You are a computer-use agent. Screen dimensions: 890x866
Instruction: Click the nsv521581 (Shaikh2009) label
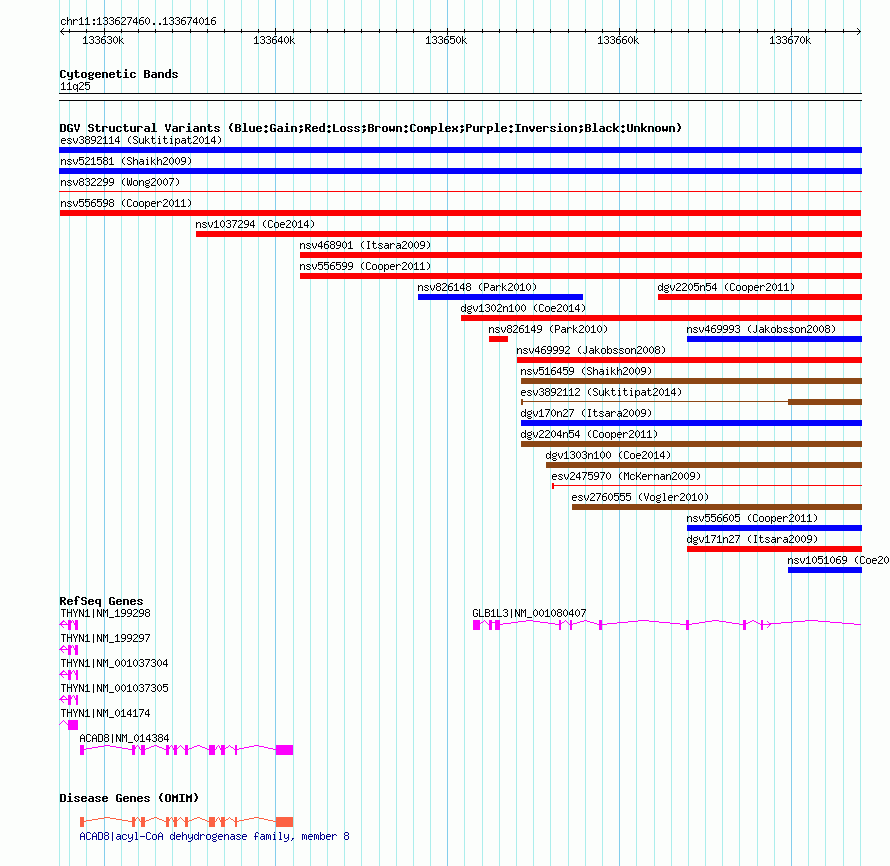[x=126, y=161]
